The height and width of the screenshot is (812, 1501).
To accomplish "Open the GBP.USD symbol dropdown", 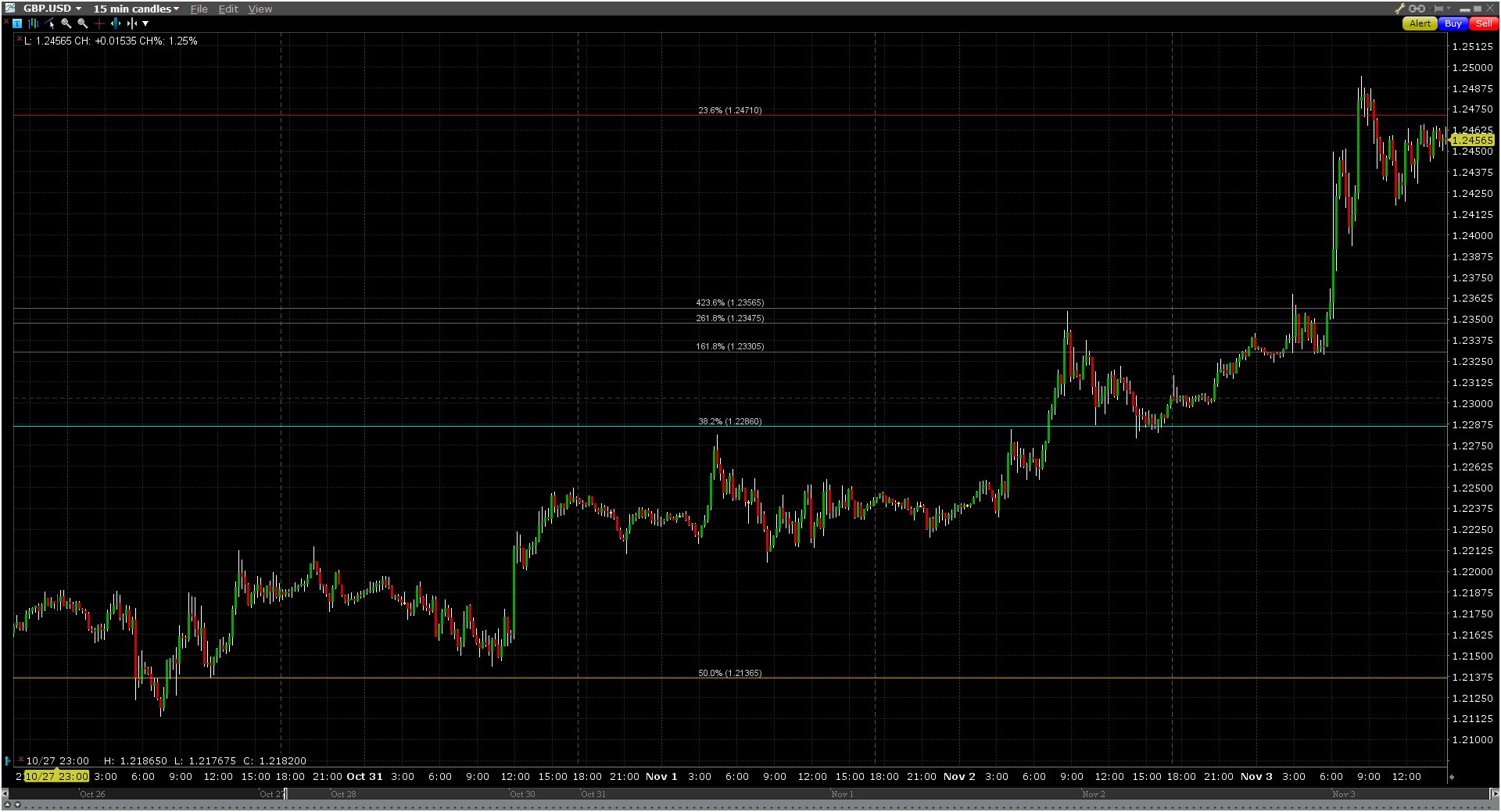I will (52, 9).
